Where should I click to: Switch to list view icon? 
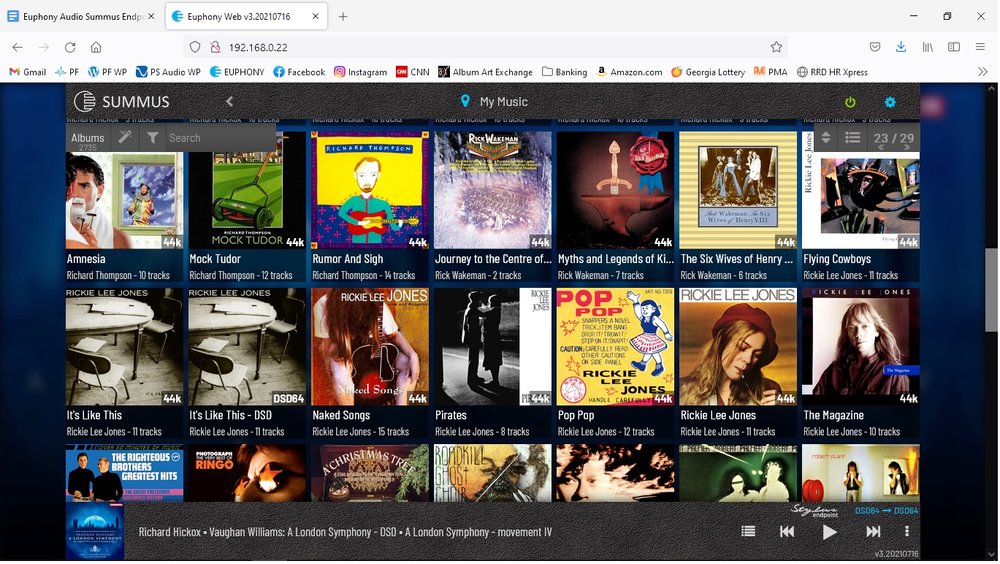(853, 137)
